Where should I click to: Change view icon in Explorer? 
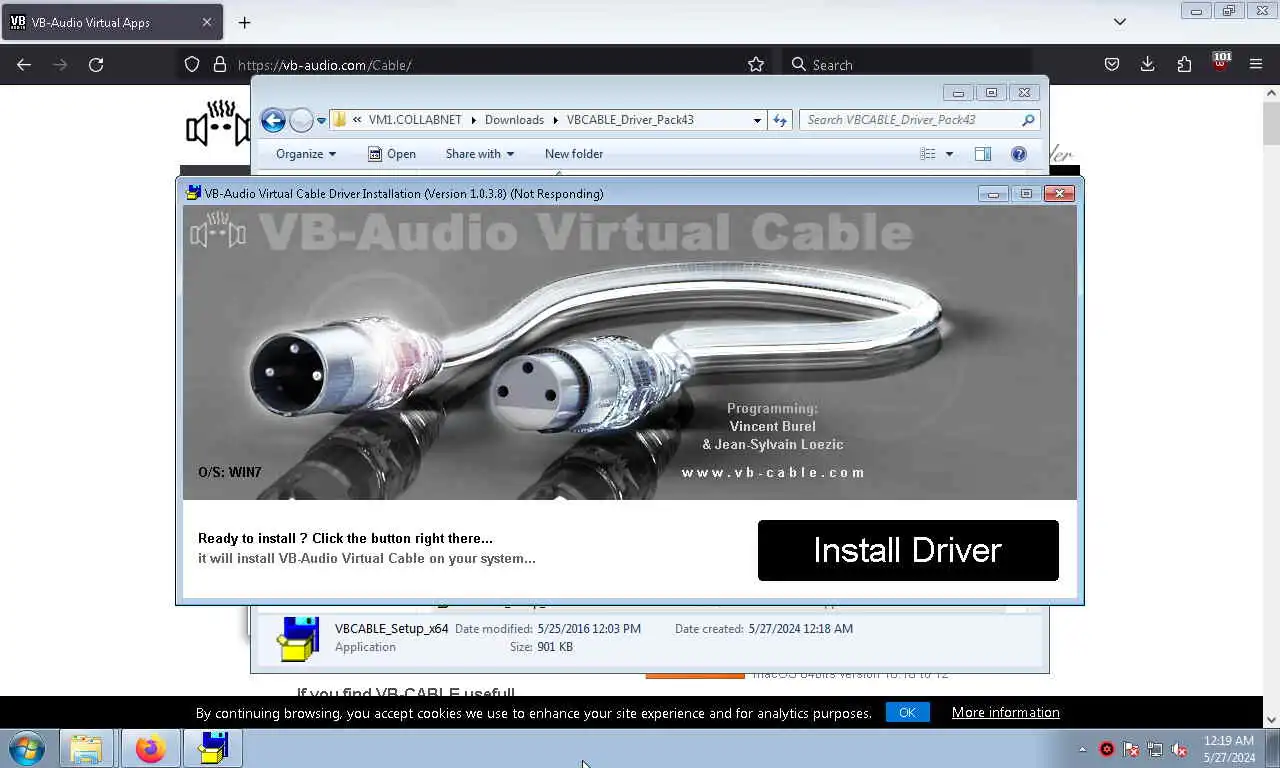[928, 154]
